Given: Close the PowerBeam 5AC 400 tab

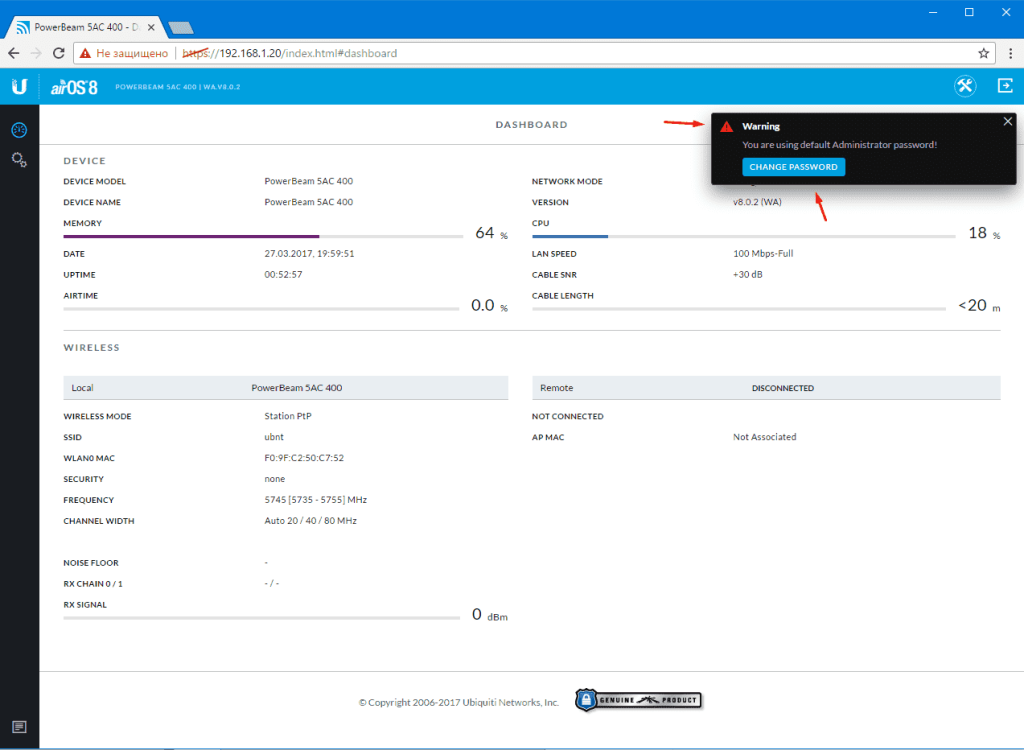Looking at the screenshot, I should [x=152, y=27].
